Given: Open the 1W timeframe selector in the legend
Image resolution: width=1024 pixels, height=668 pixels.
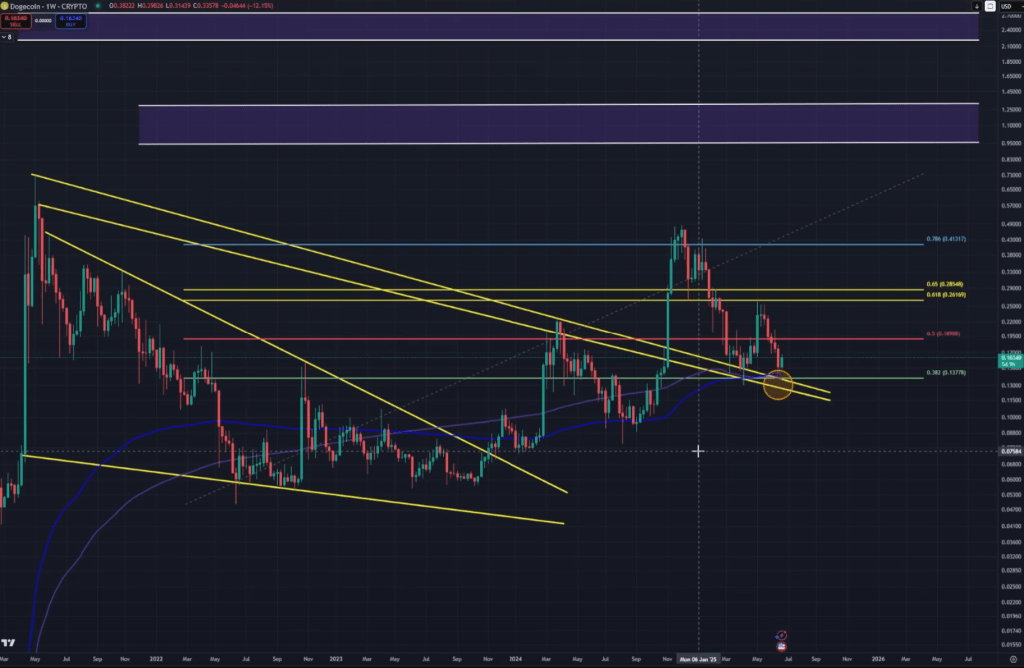Looking at the screenshot, I should 52,6.
